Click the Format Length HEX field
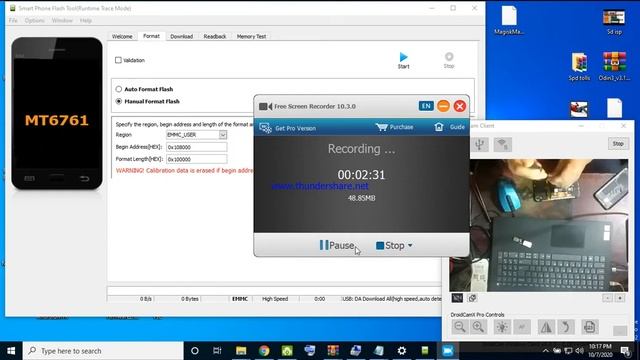Viewport: 640px width, 360px height. click(197, 159)
